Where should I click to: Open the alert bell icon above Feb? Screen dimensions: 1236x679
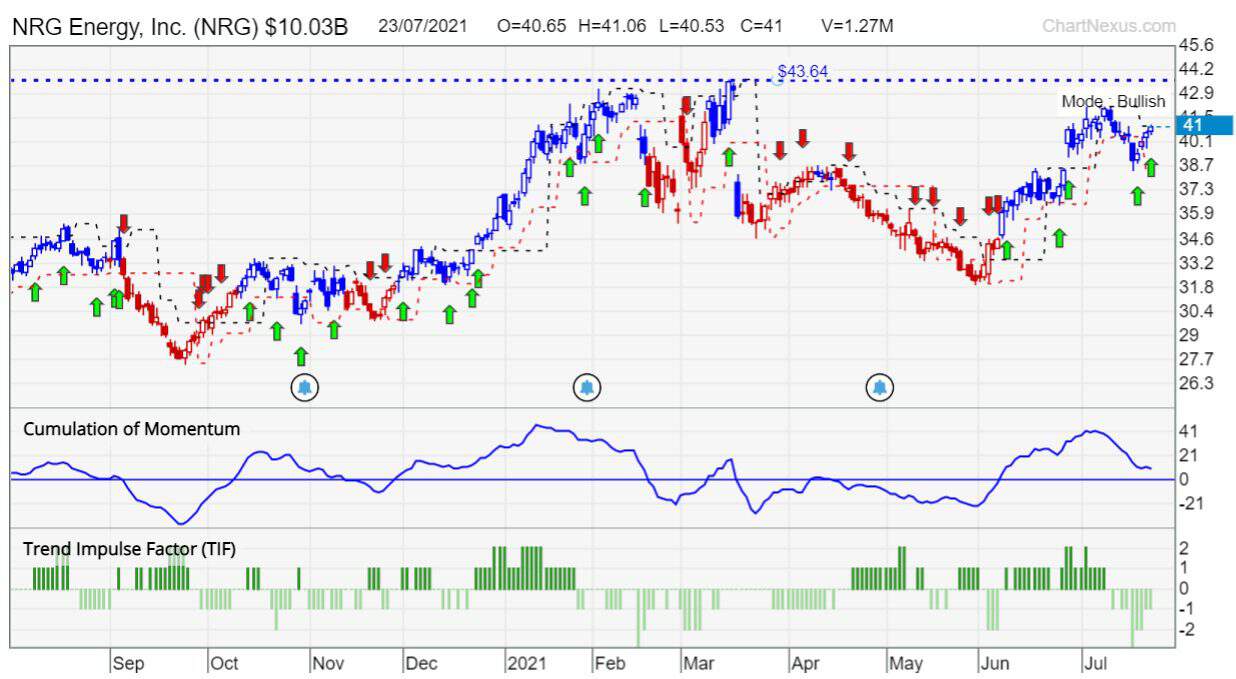pyautogui.click(x=586, y=387)
